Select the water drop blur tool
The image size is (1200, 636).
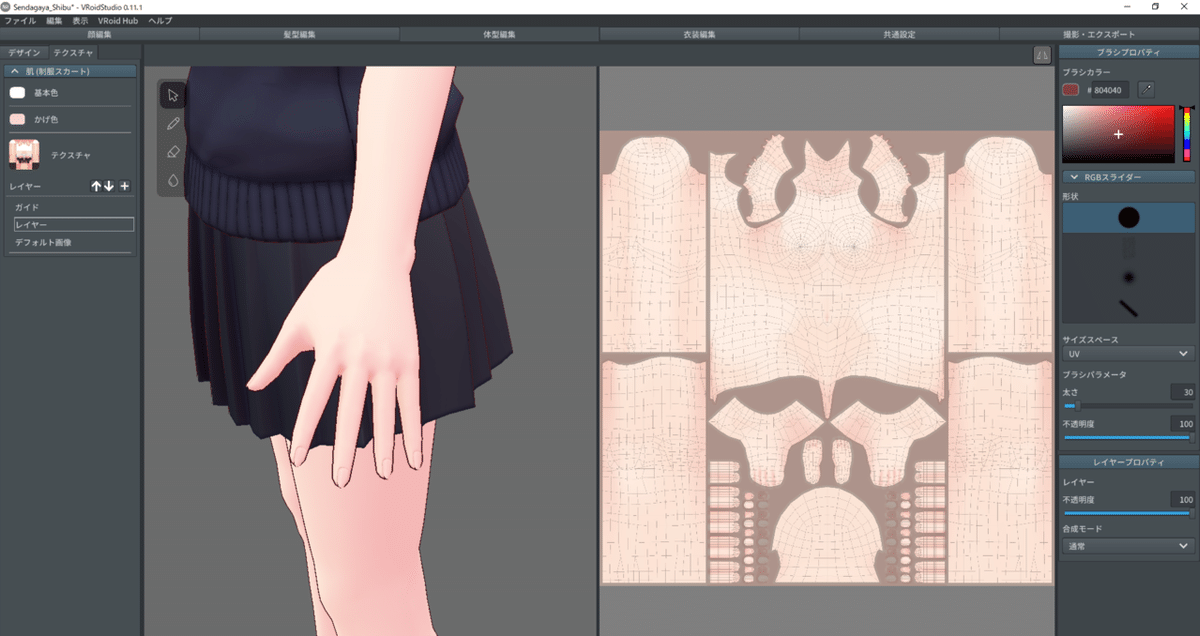(173, 181)
